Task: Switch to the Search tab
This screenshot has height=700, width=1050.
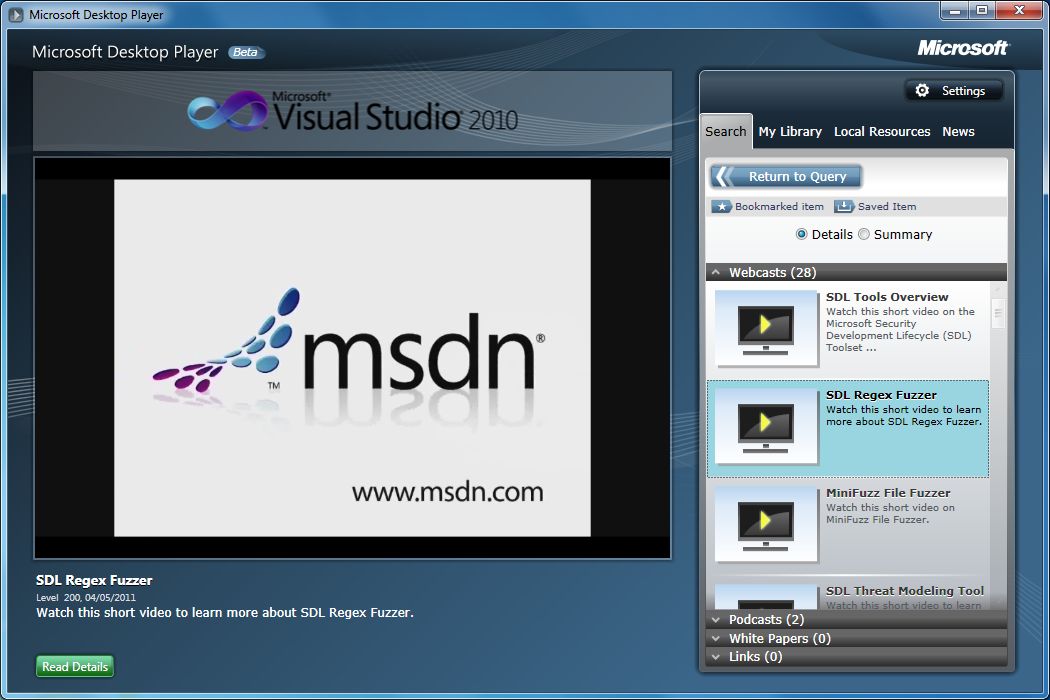Action: [725, 131]
